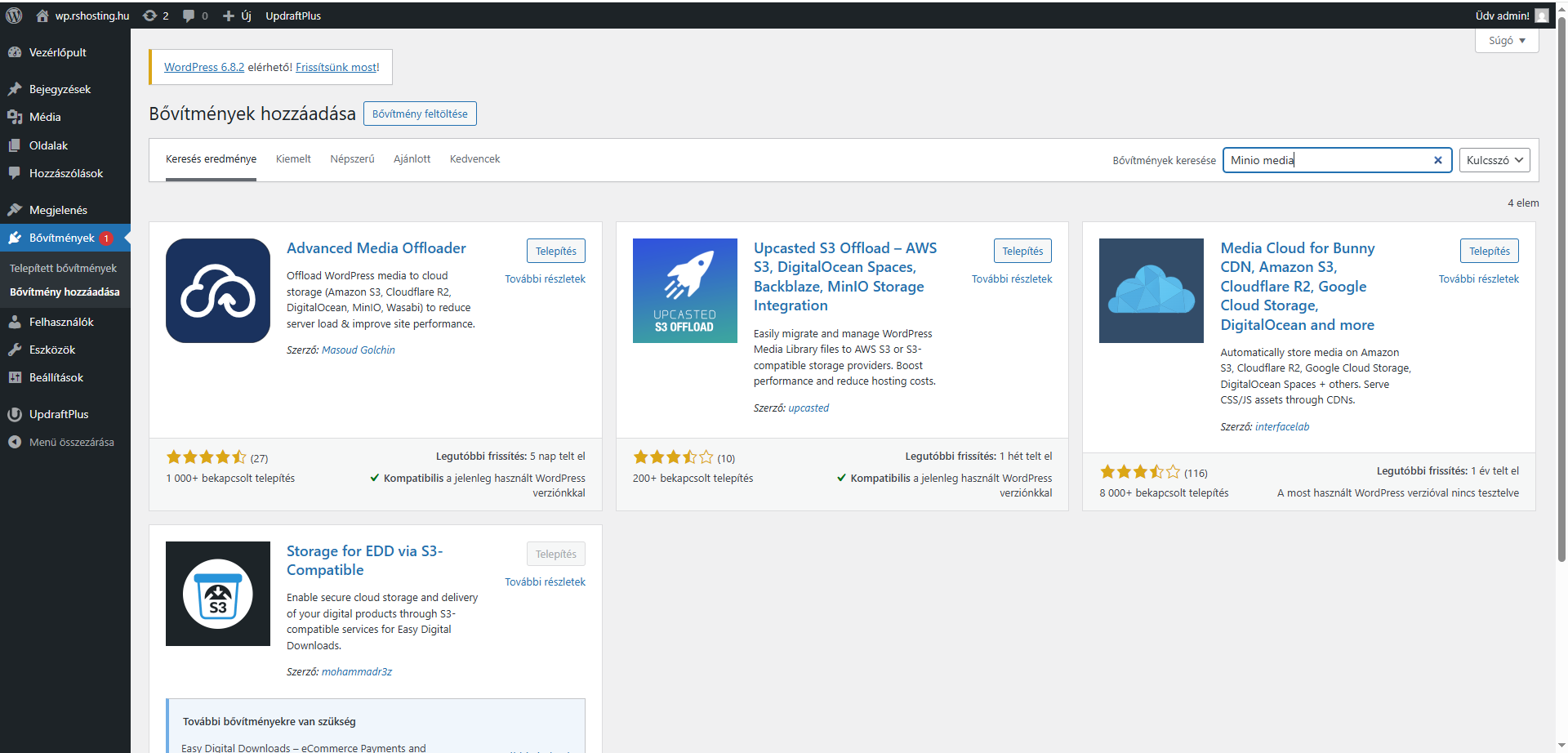The image size is (1568, 753).
Task: Install the Advanced Media Offloader plugin
Action: tap(555, 251)
